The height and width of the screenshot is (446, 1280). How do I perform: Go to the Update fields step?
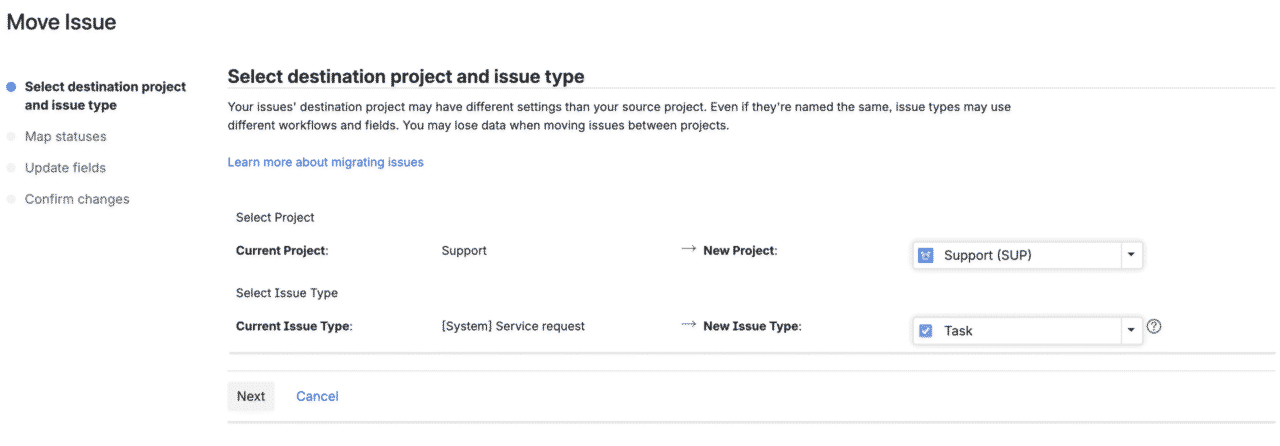pyautogui.click(x=65, y=168)
